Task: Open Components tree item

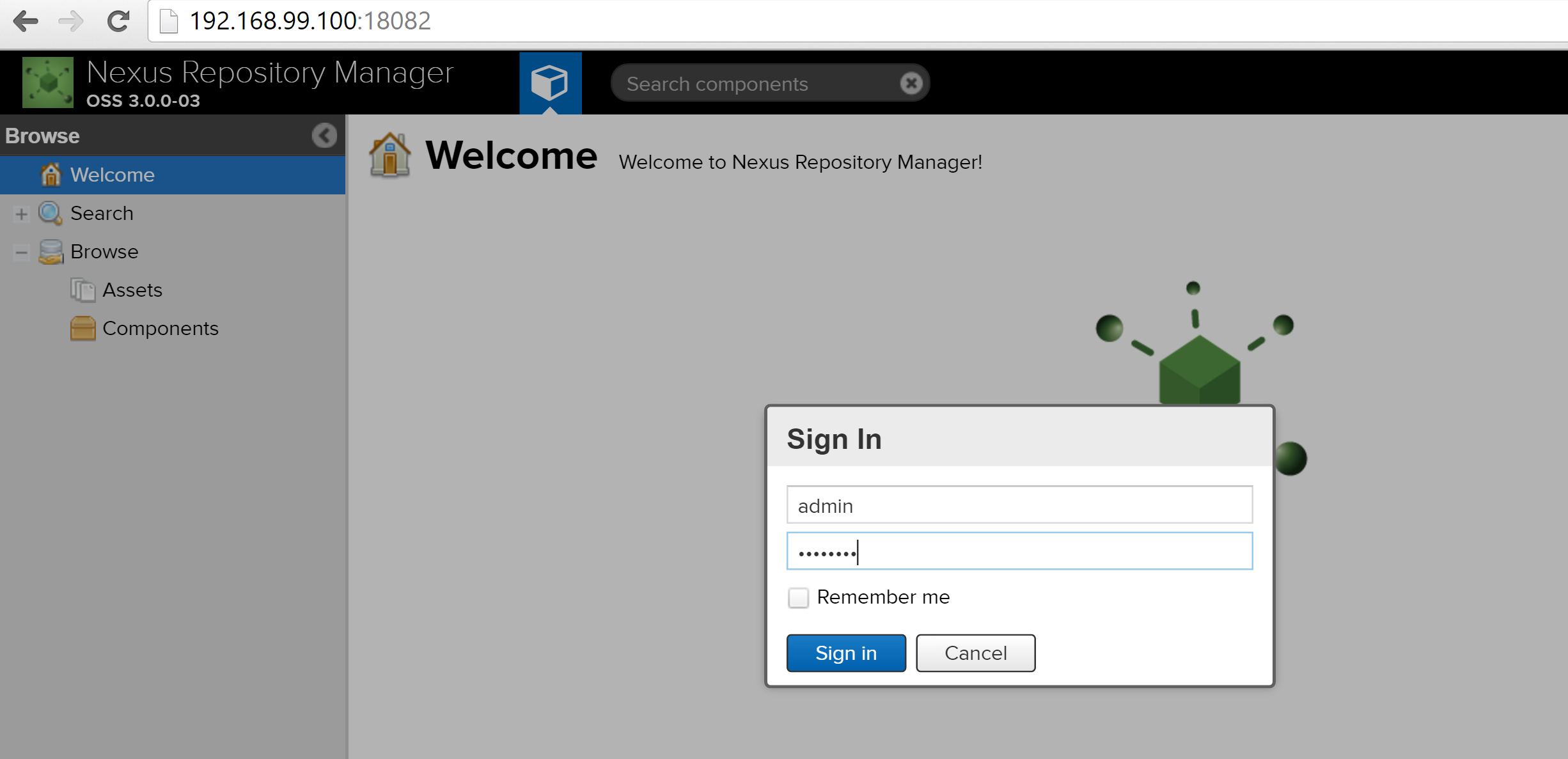Action: (160, 329)
